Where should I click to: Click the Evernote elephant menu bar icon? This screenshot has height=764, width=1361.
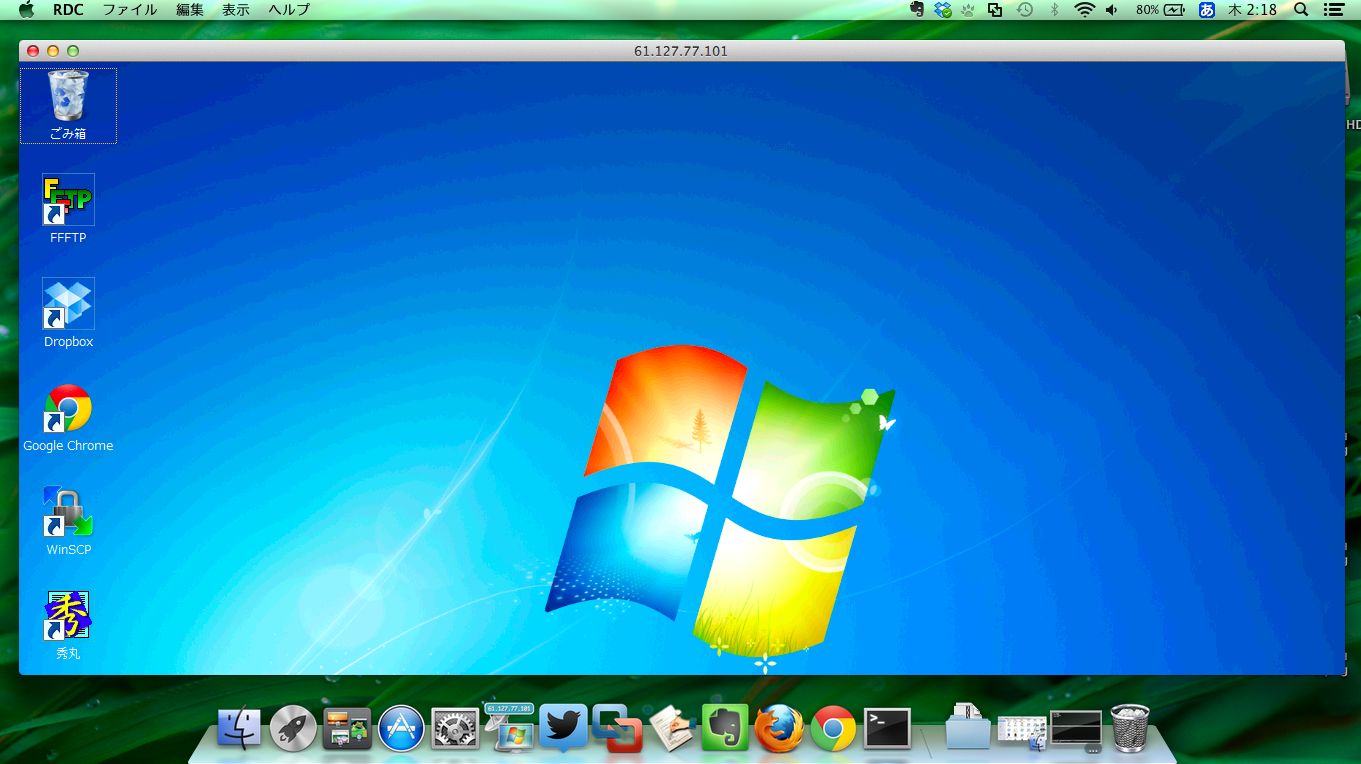click(917, 10)
